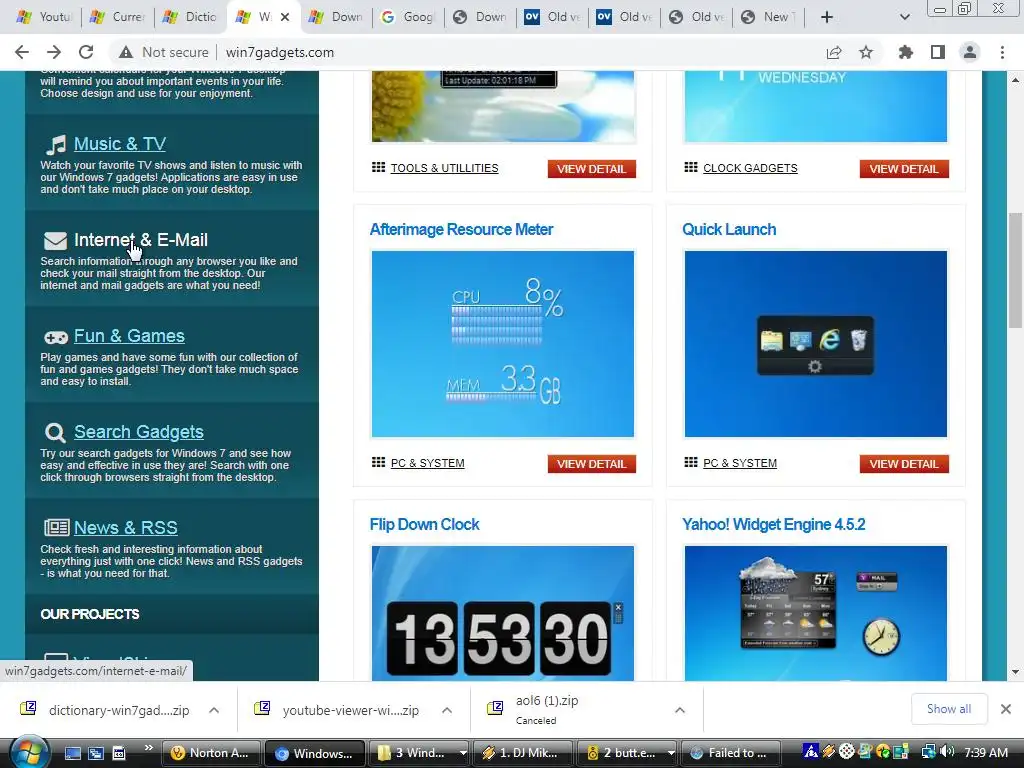This screenshot has width=1024, height=768.
Task: Open the Flip Down Clock title link
Action: click(x=424, y=524)
